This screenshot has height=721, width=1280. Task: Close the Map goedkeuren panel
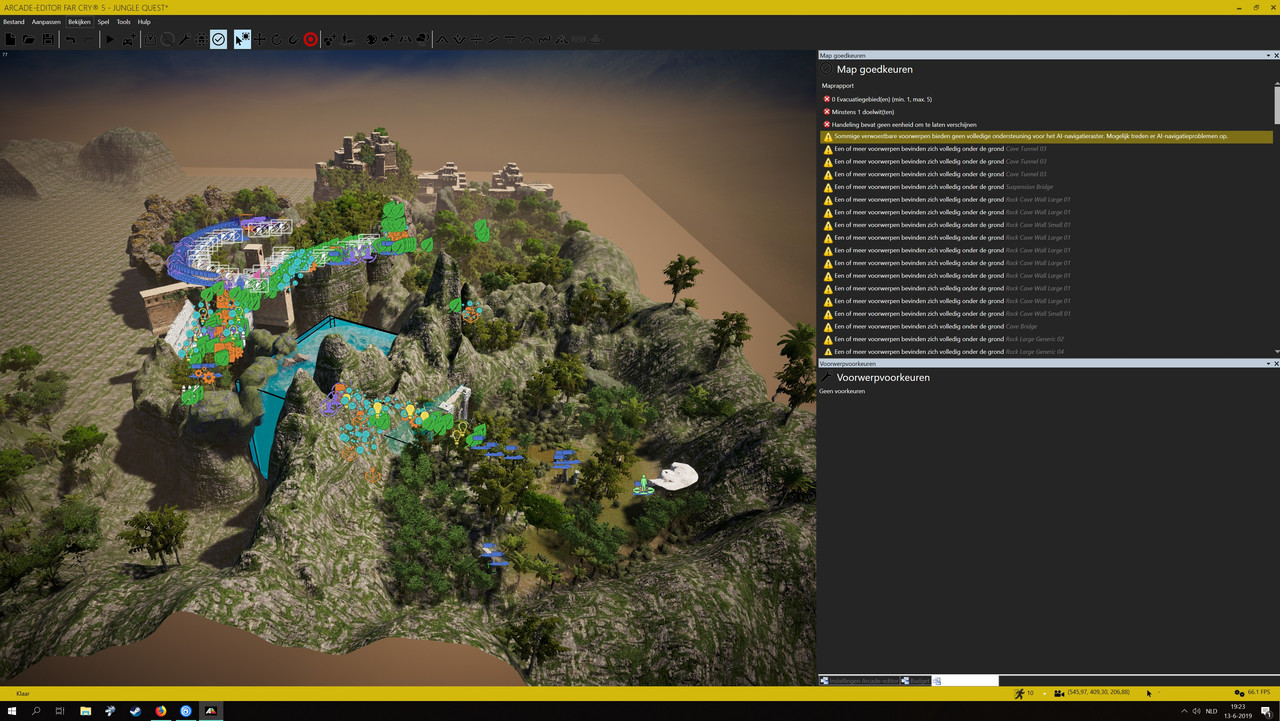point(1275,55)
